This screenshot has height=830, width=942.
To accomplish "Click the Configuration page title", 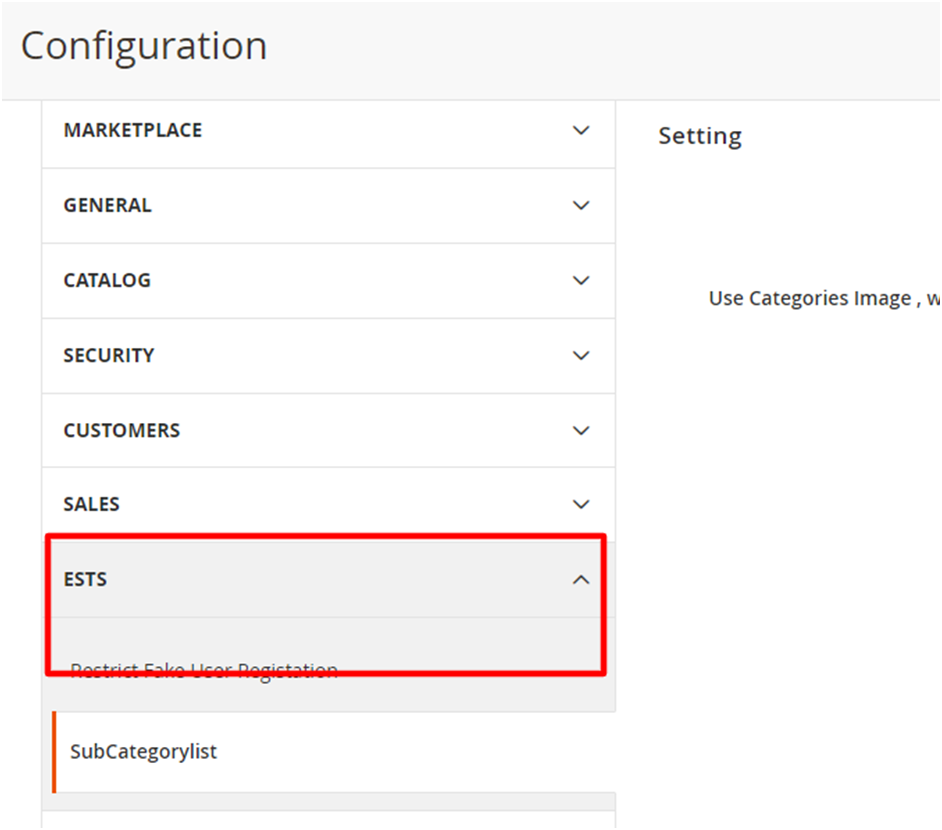I will coord(144,46).
